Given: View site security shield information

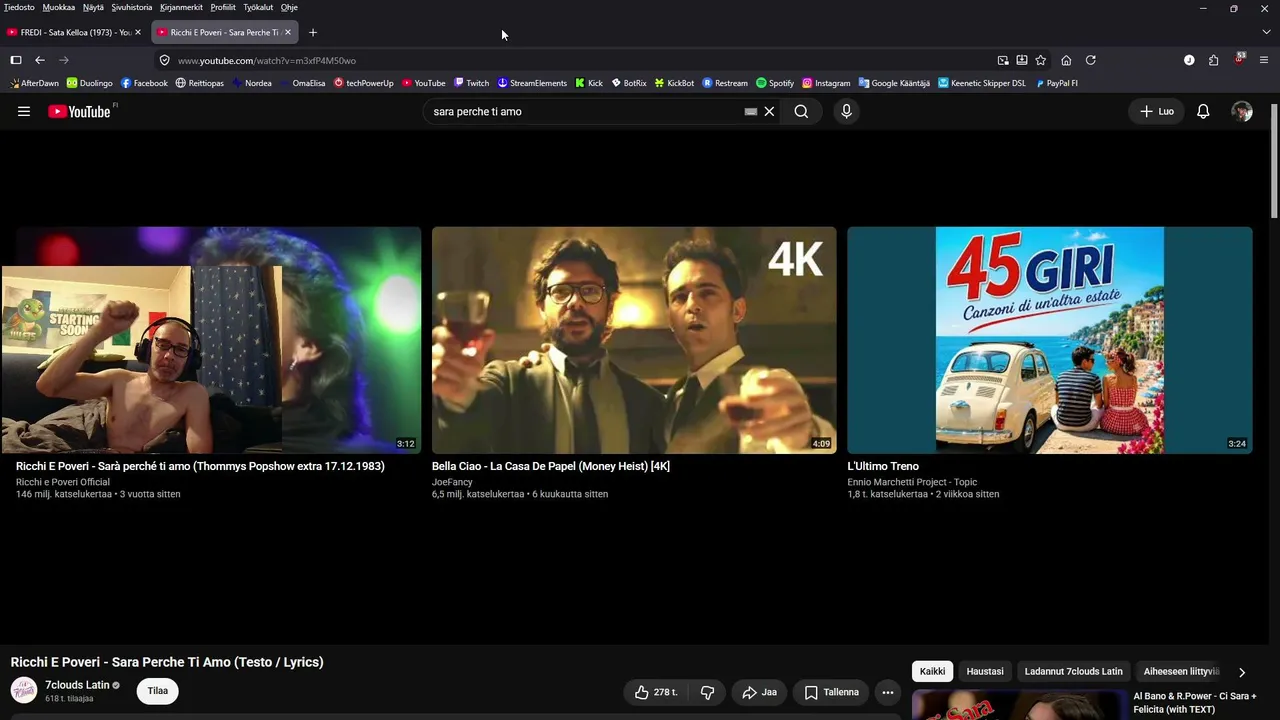Looking at the screenshot, I should pyautogui.click(x=165, y=60).
